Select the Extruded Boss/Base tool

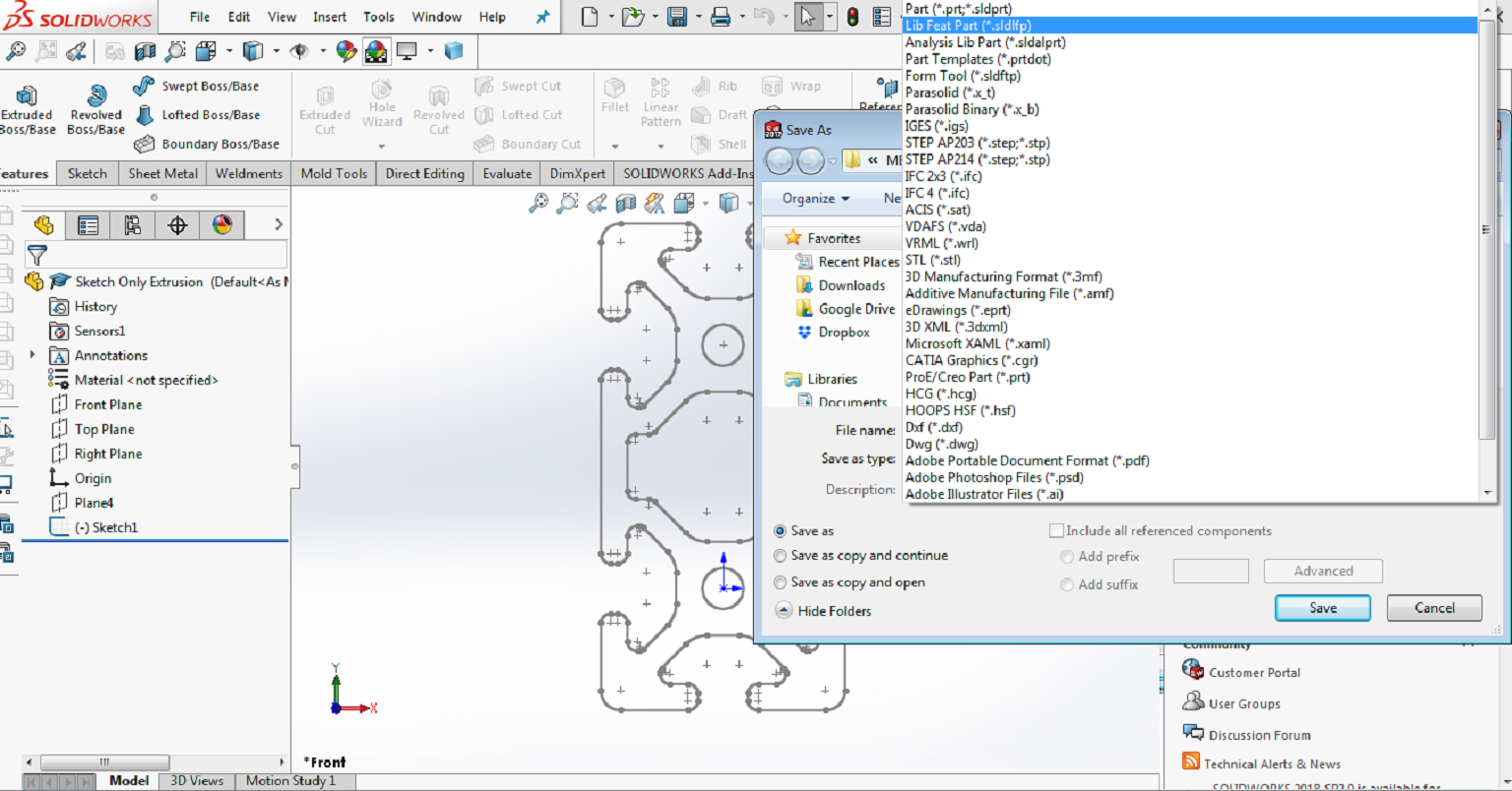pos(27,108)
